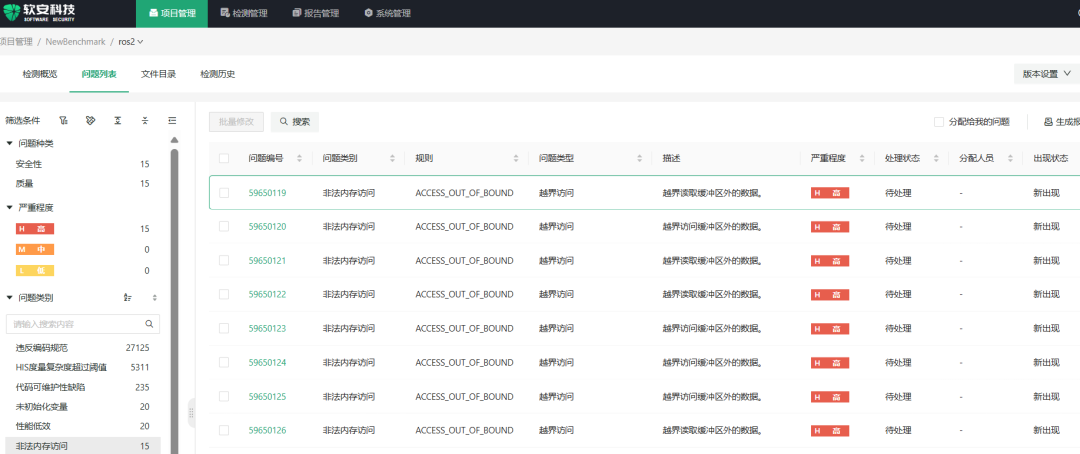
Task: Open the 项目管理 top menu
Action: pos(172,13)
